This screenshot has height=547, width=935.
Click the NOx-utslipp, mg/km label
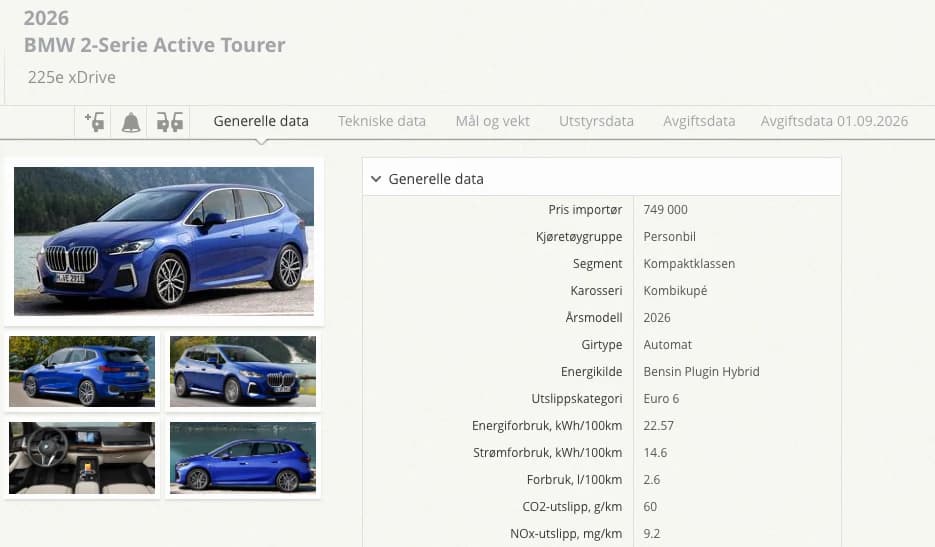pyautogui.click(x=566, y=534)
